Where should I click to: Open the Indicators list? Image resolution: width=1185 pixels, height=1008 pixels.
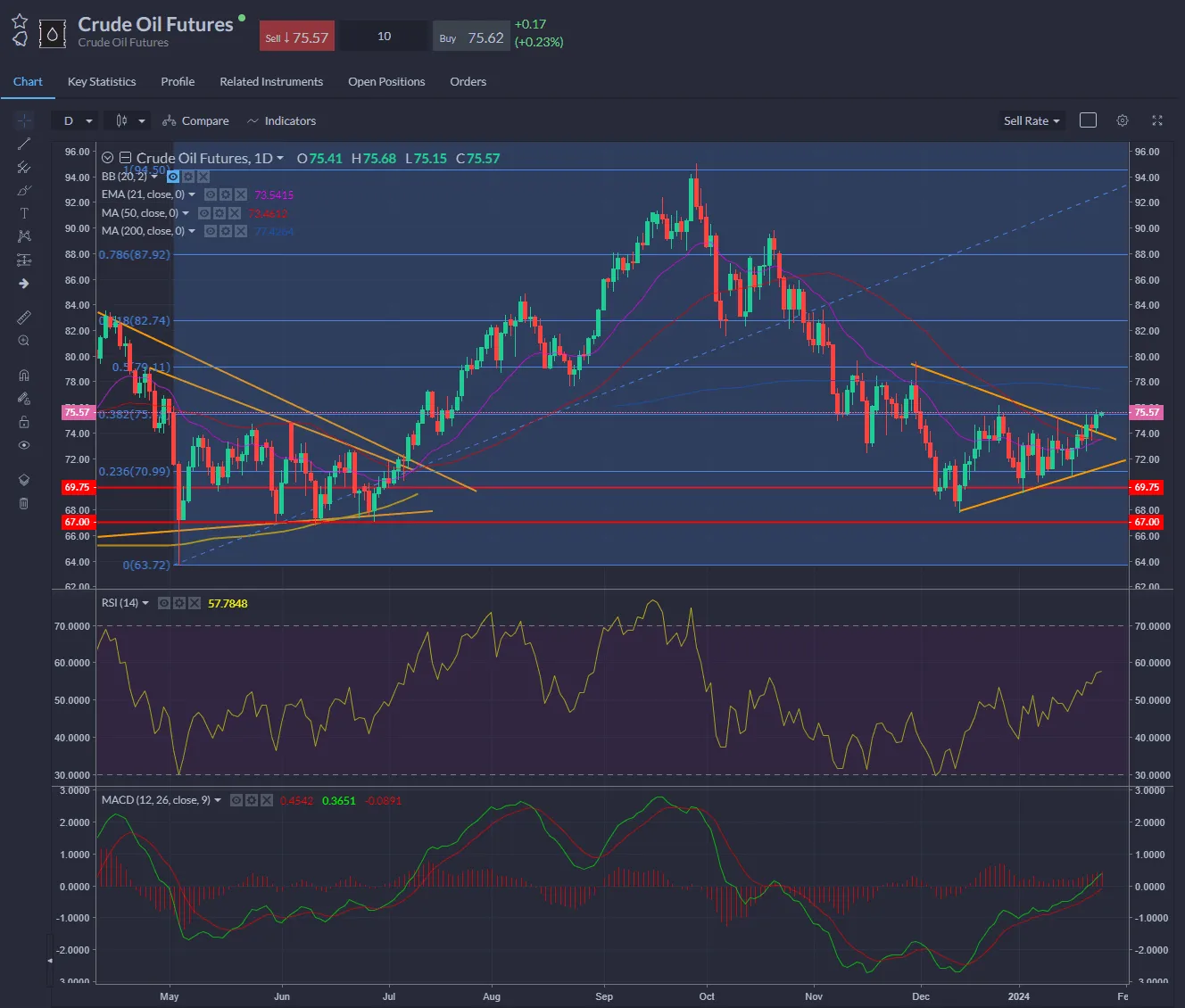coord(281,120)
